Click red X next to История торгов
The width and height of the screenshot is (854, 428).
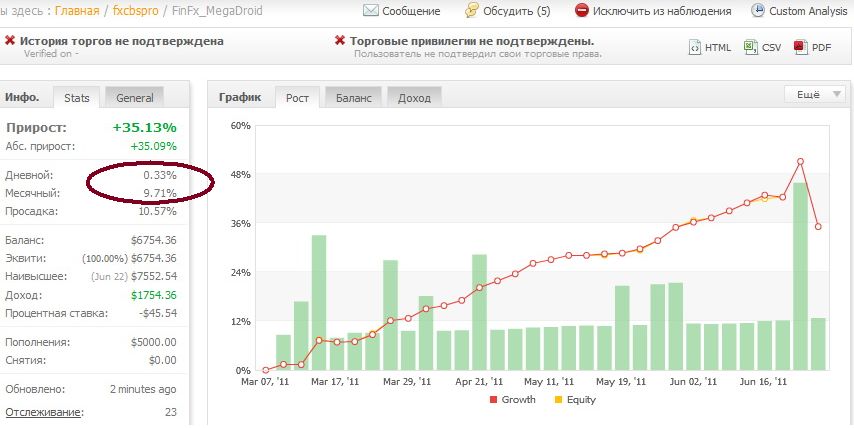(x=9, y=41)
